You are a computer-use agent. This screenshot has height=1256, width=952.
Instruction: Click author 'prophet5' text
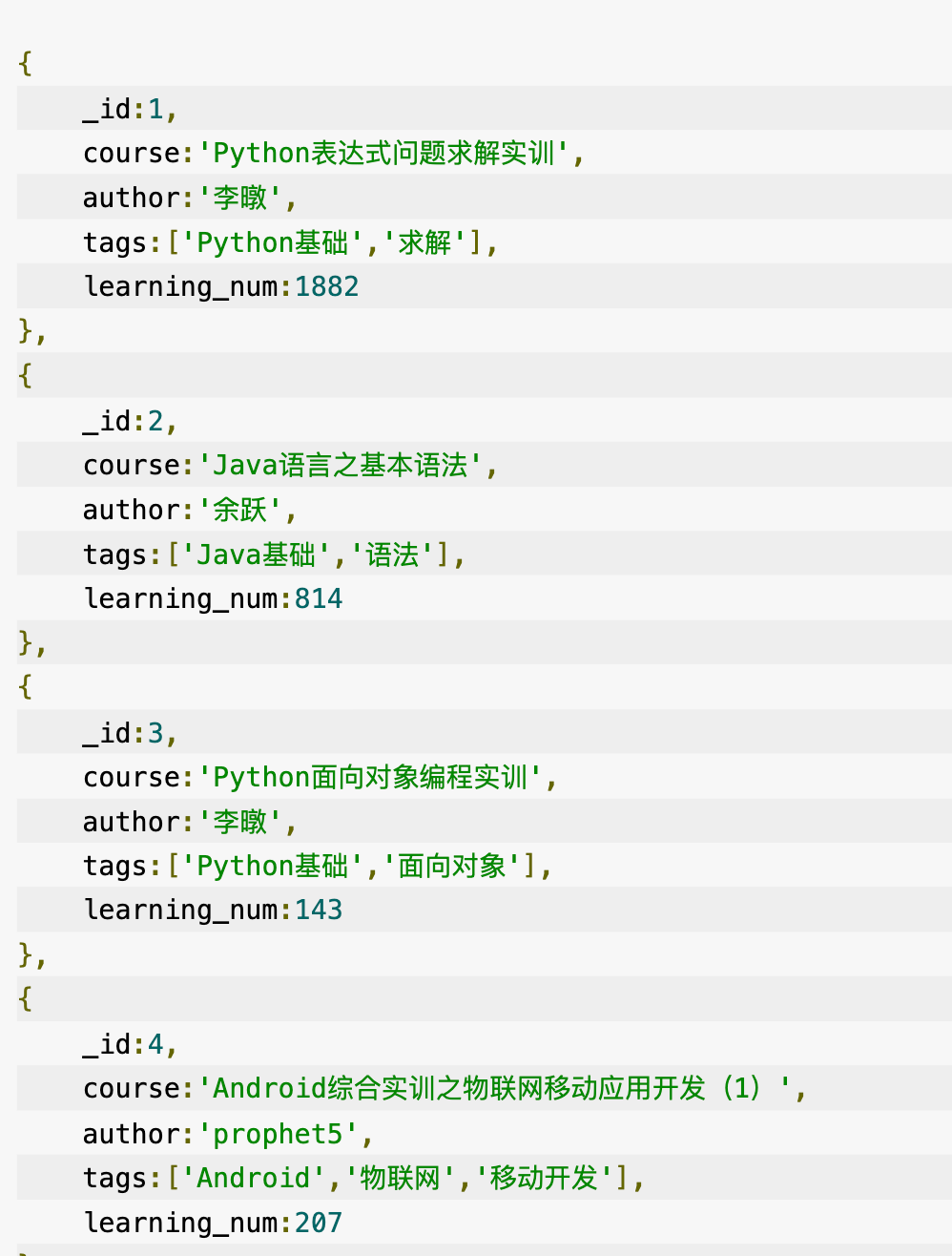(278, 1134)
